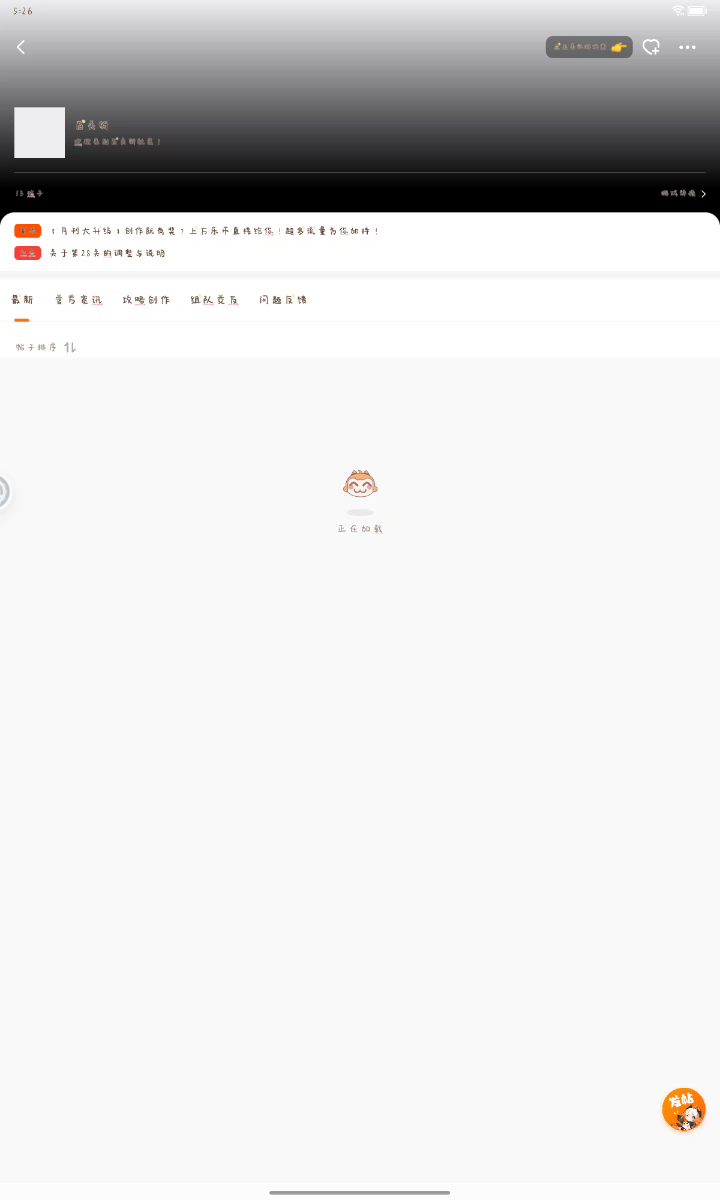Open the 帖子排序 sort dropdown
This screenshot has width=720, height=1200.
[46, 347]
